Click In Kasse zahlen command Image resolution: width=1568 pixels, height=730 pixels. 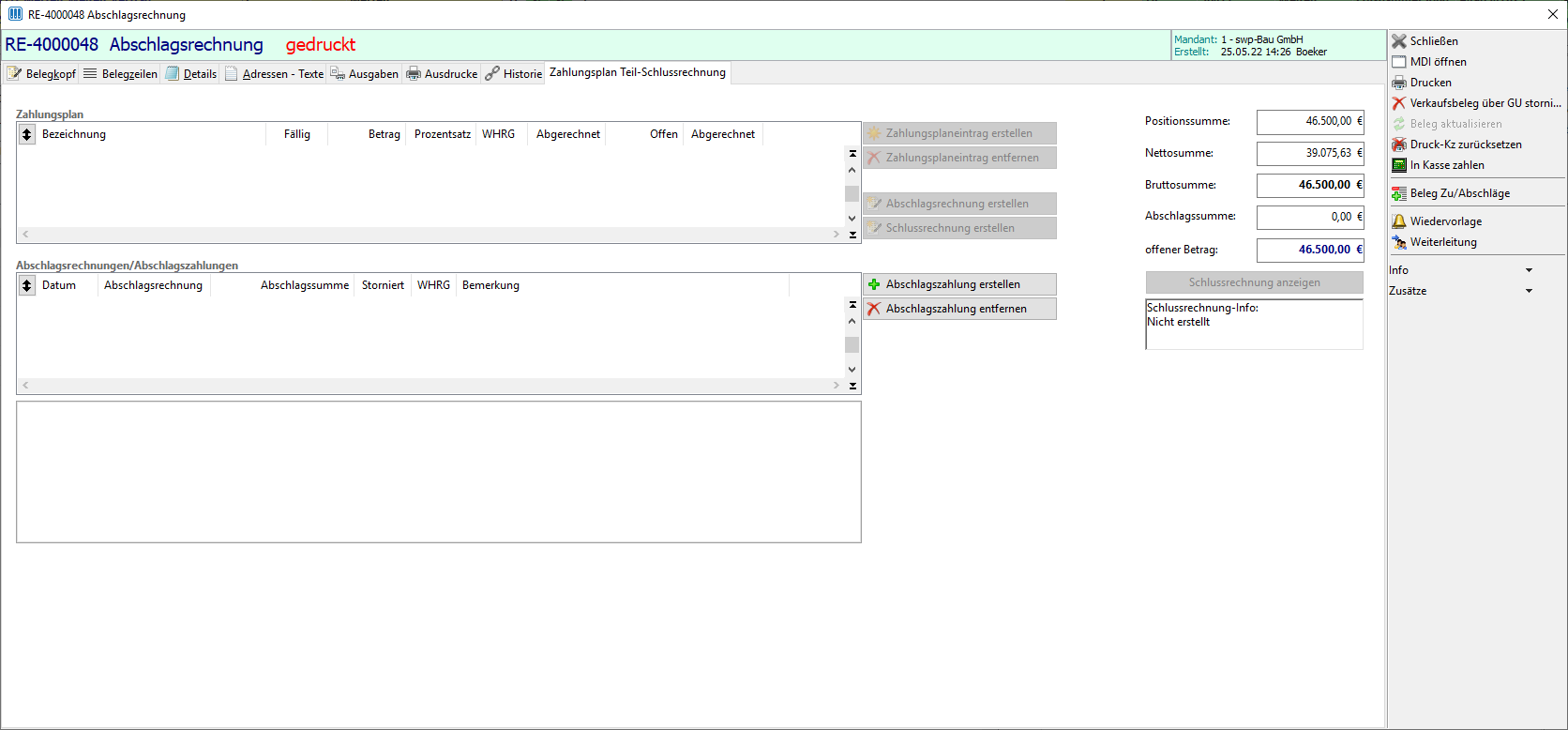(x=1447, y=165)
